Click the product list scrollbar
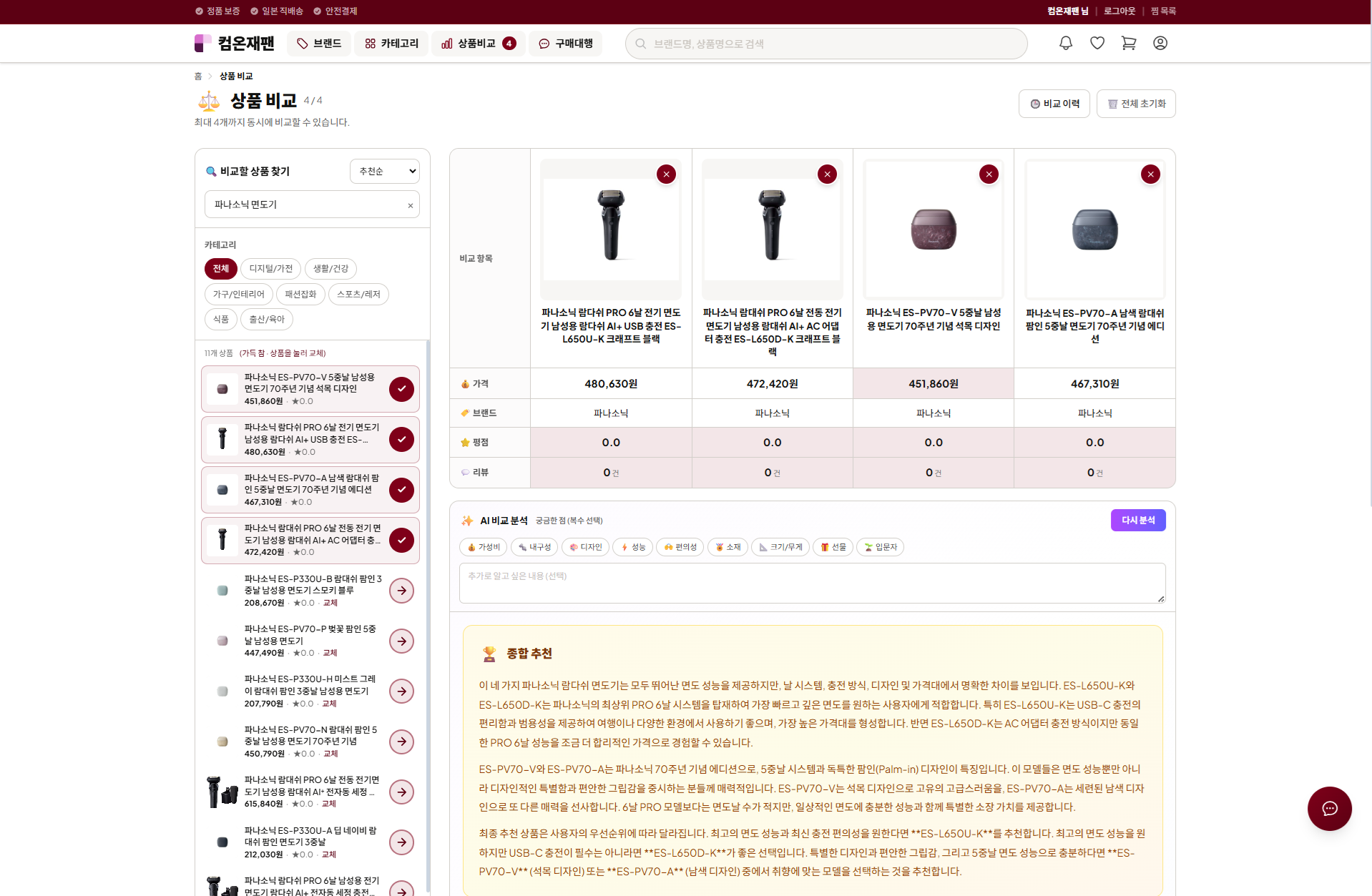 click(428, 615)
